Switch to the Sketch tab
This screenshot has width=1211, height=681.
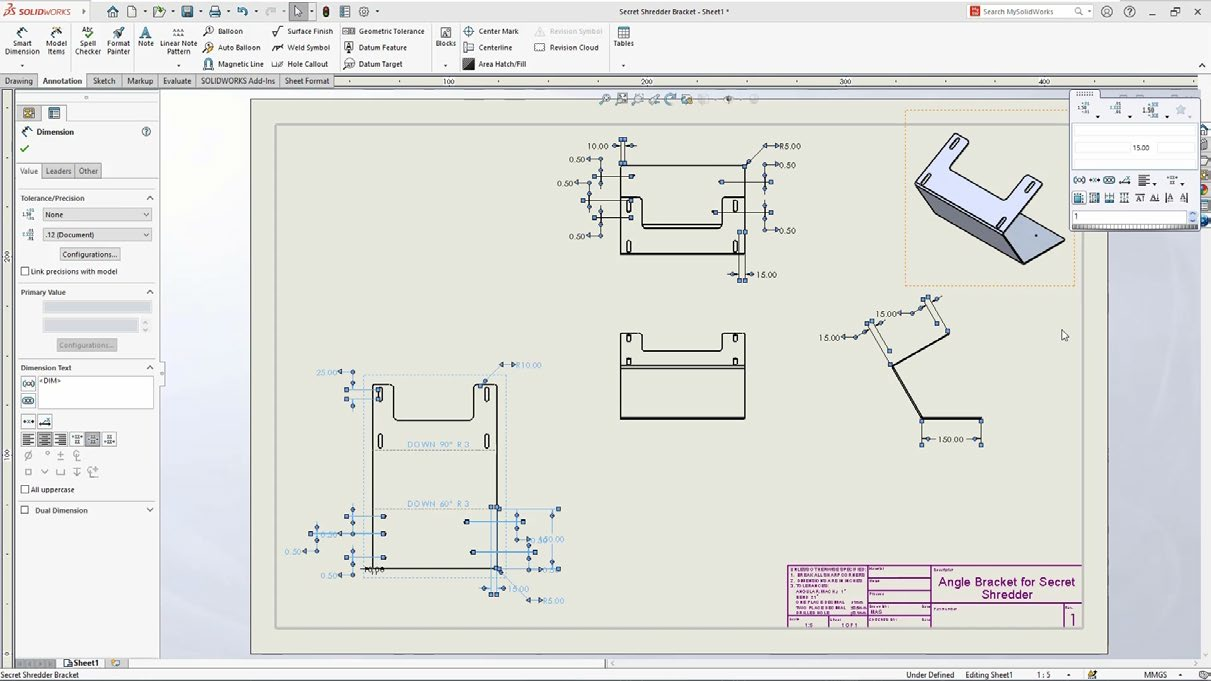pos(104,81)
